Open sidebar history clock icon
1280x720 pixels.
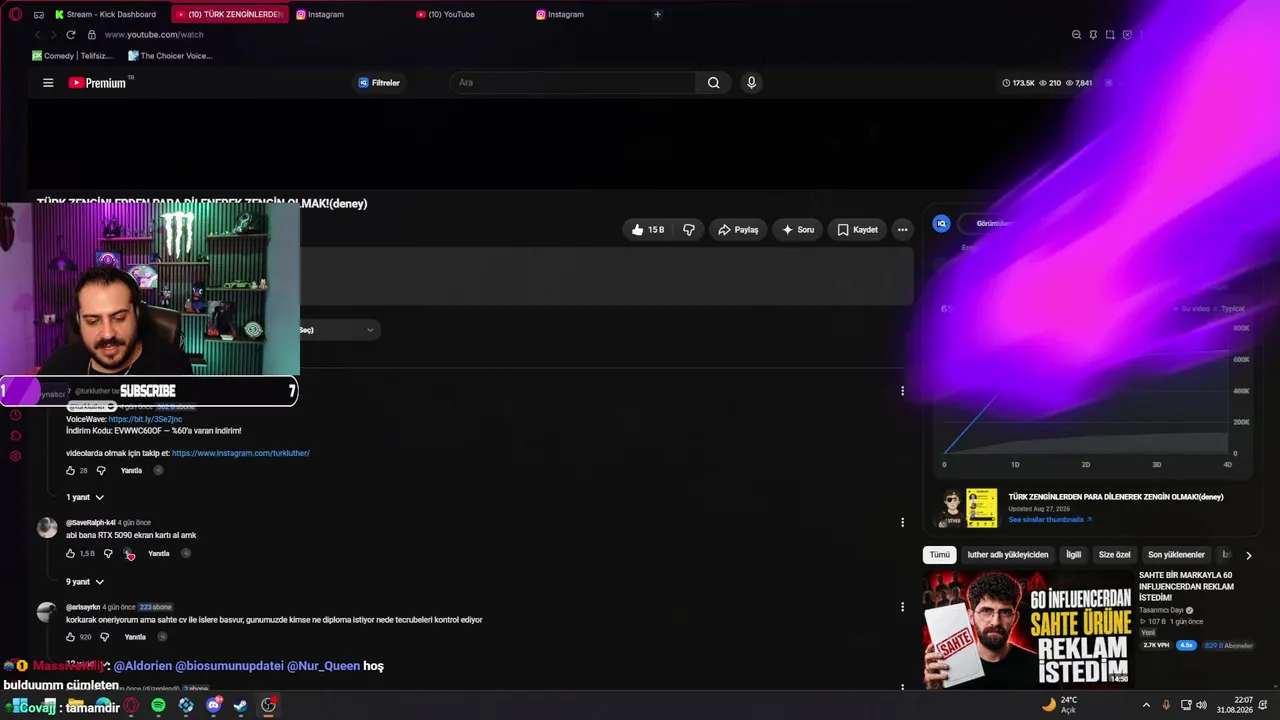pos(15,415)
